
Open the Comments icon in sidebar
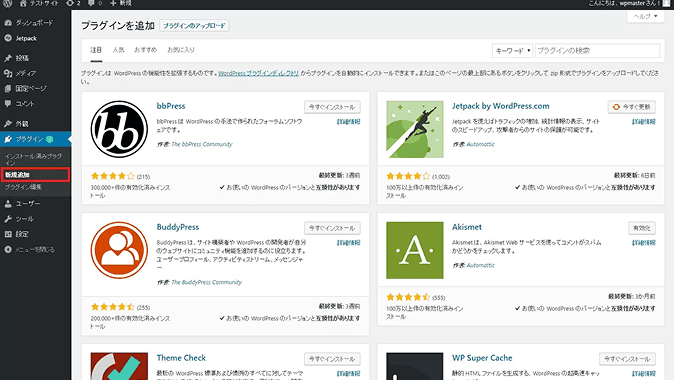pos(8,104)
